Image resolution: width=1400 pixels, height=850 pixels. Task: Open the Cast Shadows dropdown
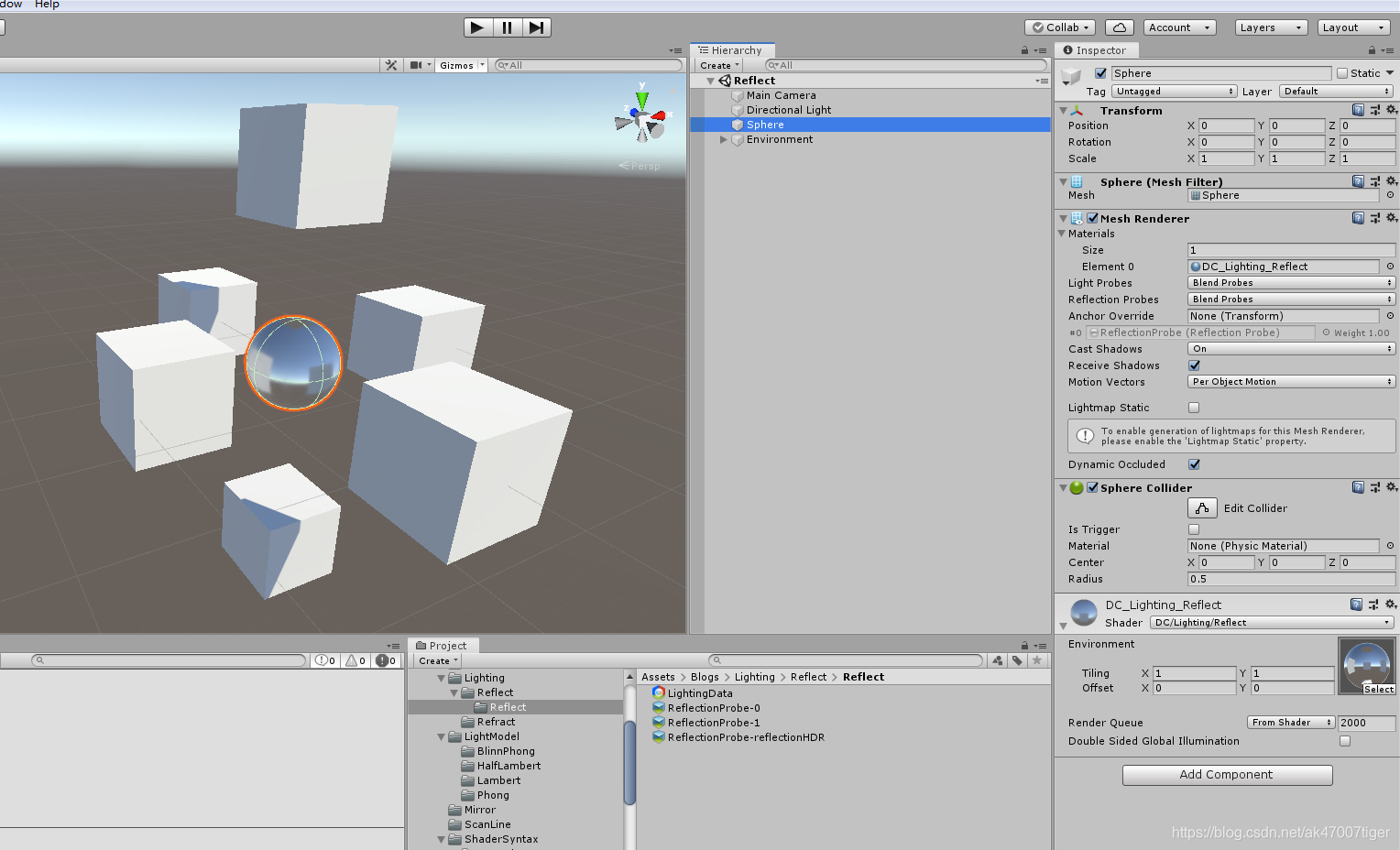click(x=1290, y=348)
